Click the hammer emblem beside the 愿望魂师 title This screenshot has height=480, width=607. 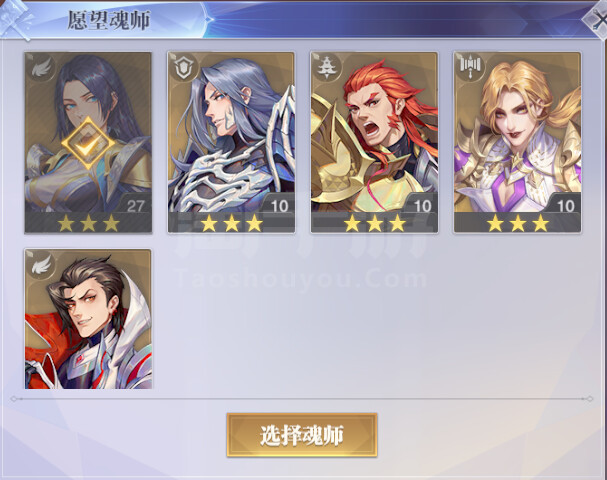(x=16, y=19)
